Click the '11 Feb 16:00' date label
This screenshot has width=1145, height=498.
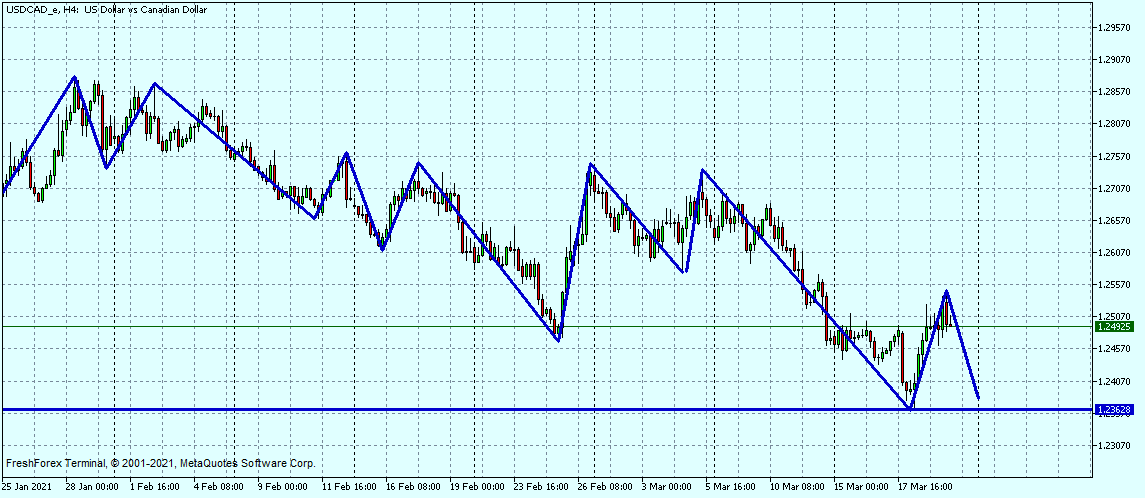pyautogui.click(x=351, y=486)
